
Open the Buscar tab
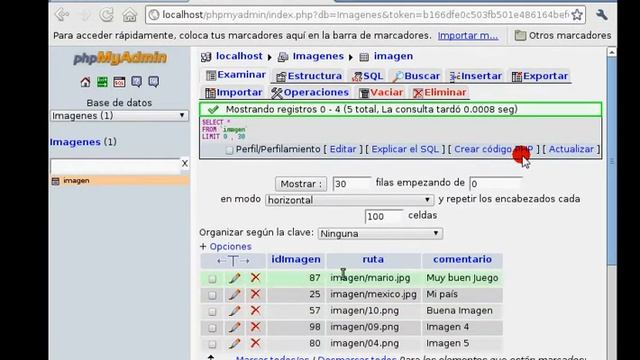417,76
